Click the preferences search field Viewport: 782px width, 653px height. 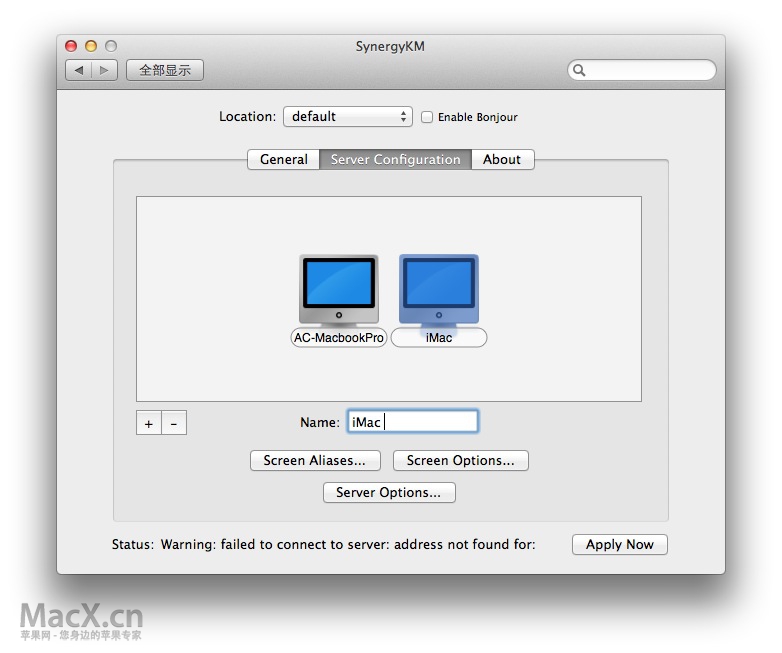642,70
